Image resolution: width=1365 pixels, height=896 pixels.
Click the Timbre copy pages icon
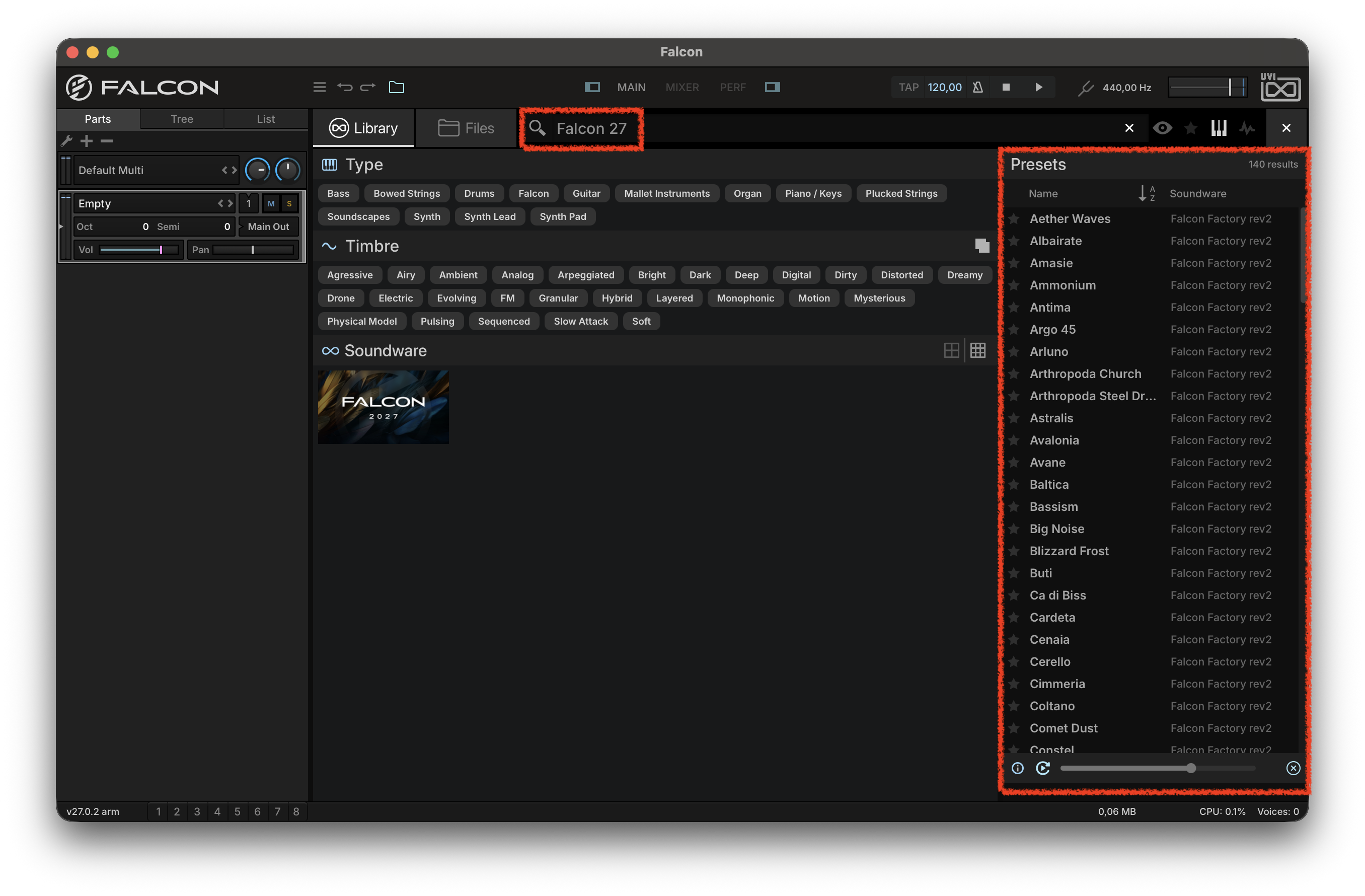pyautogui.click(x=982, y=246)
